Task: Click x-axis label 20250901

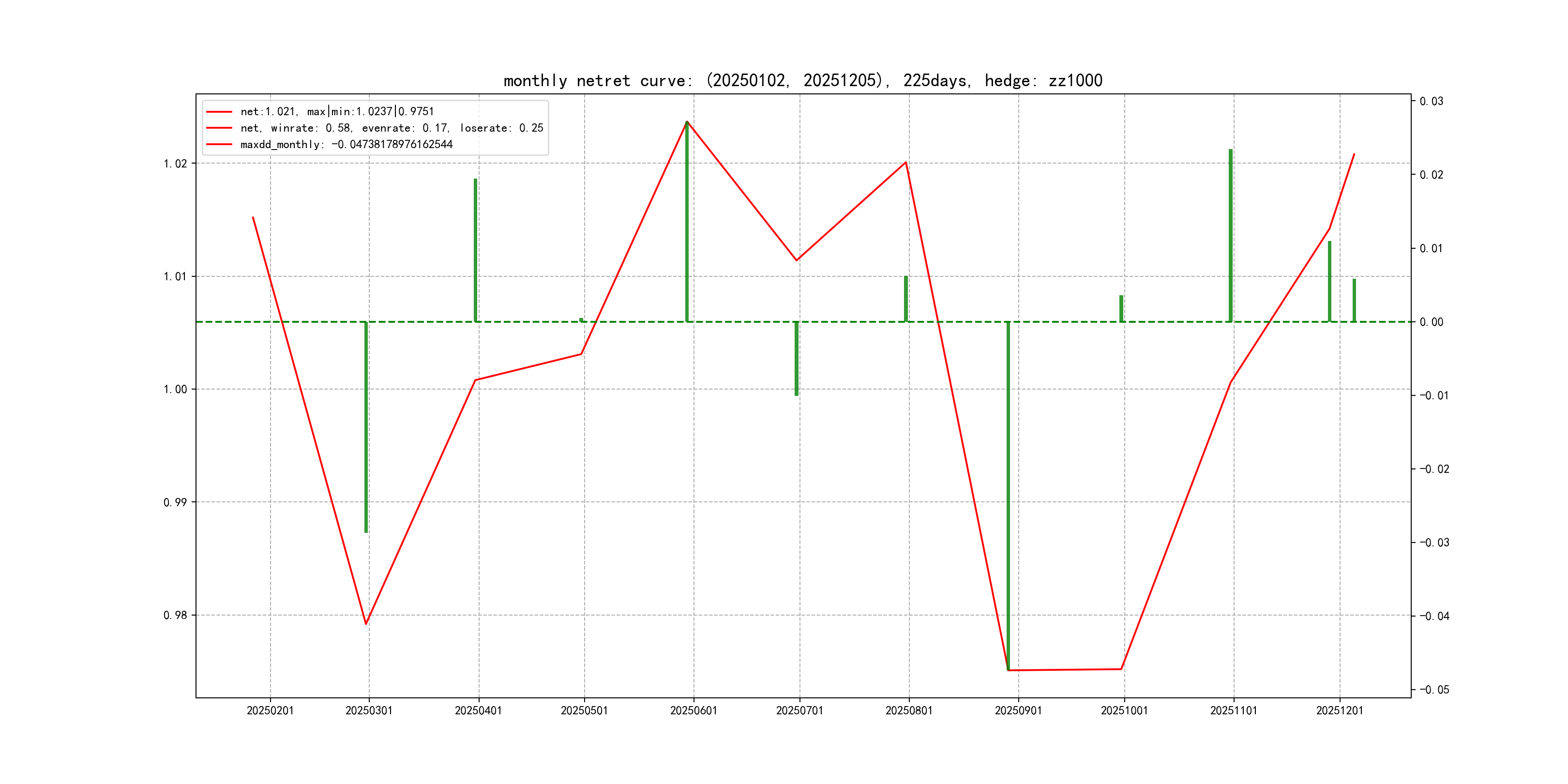Action: [x=1018, y=710]
